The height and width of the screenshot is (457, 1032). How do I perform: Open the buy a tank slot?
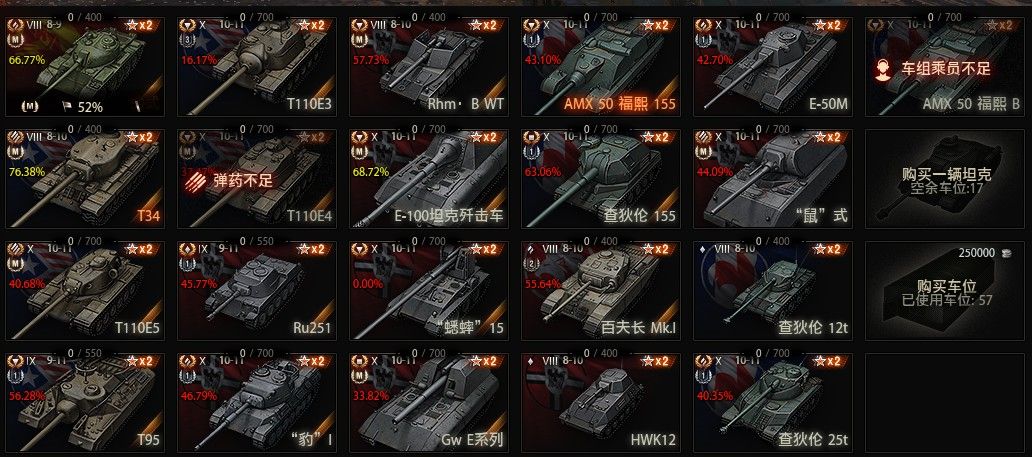point(945,179)
